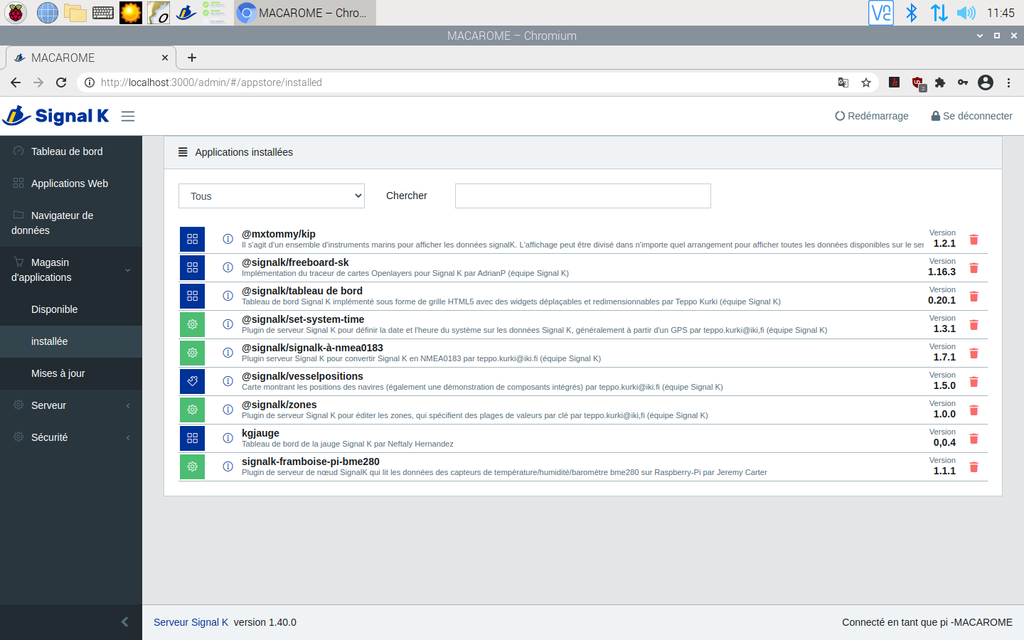1024x640 pixels.
Task: Click the network transfer tray icon
Action: click(x=938, y=12)
